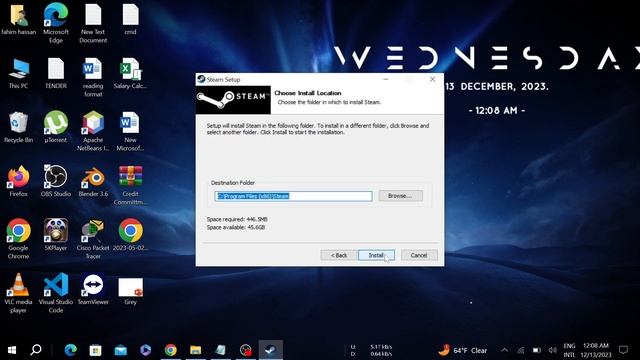Open the battery status tray icon

pos(537,350)
